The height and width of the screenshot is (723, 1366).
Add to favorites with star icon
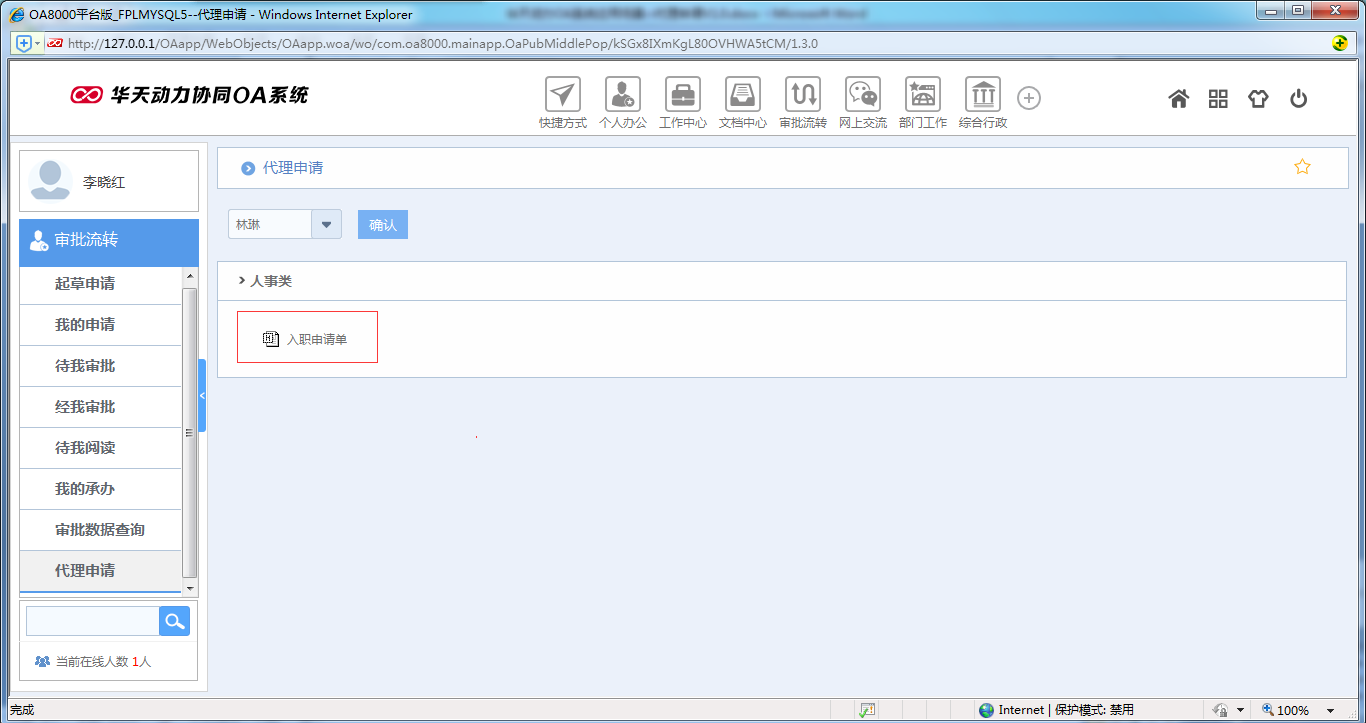coord(1302,167)
